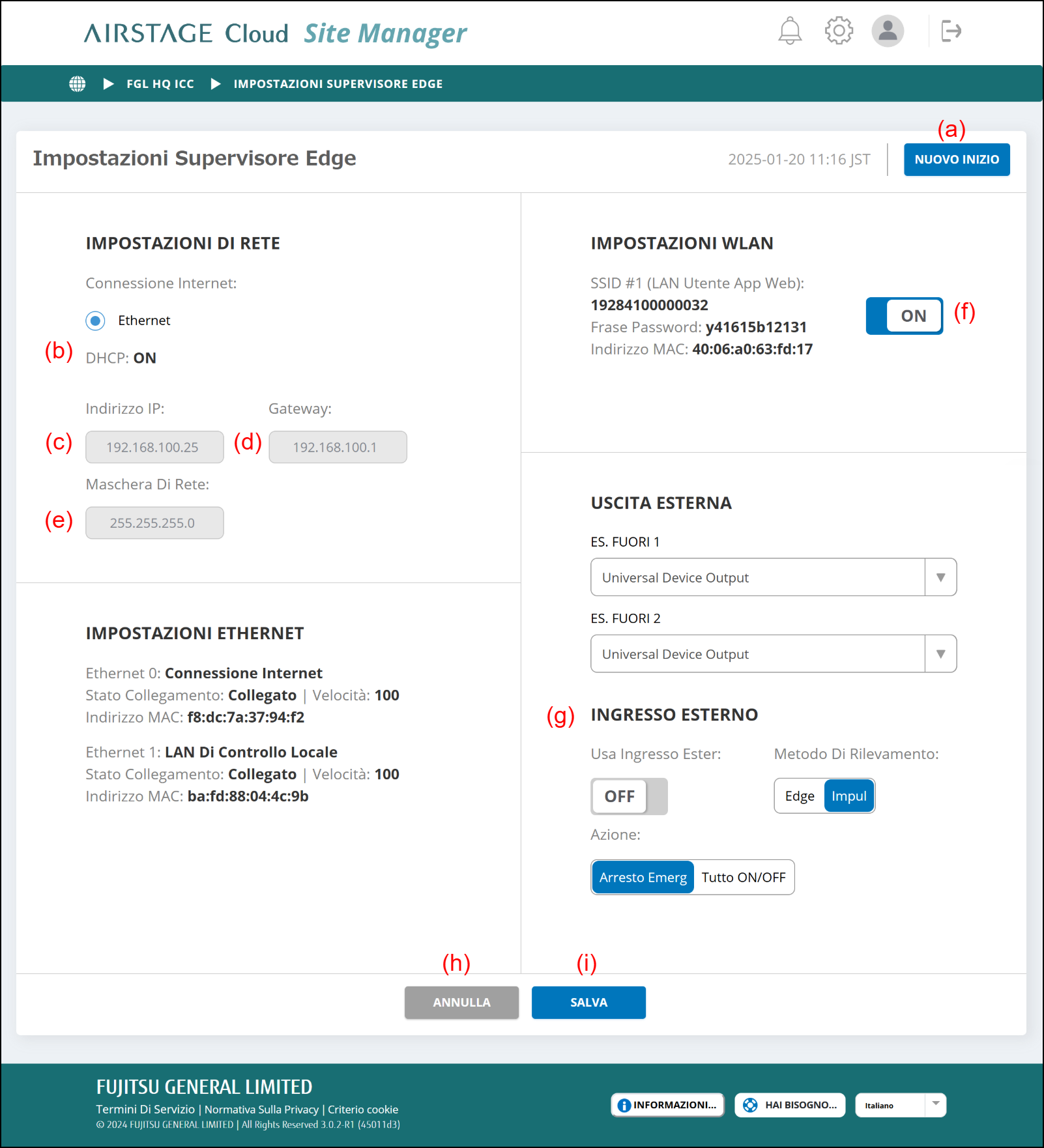Switch detection method to Edge

coord(799,796)
